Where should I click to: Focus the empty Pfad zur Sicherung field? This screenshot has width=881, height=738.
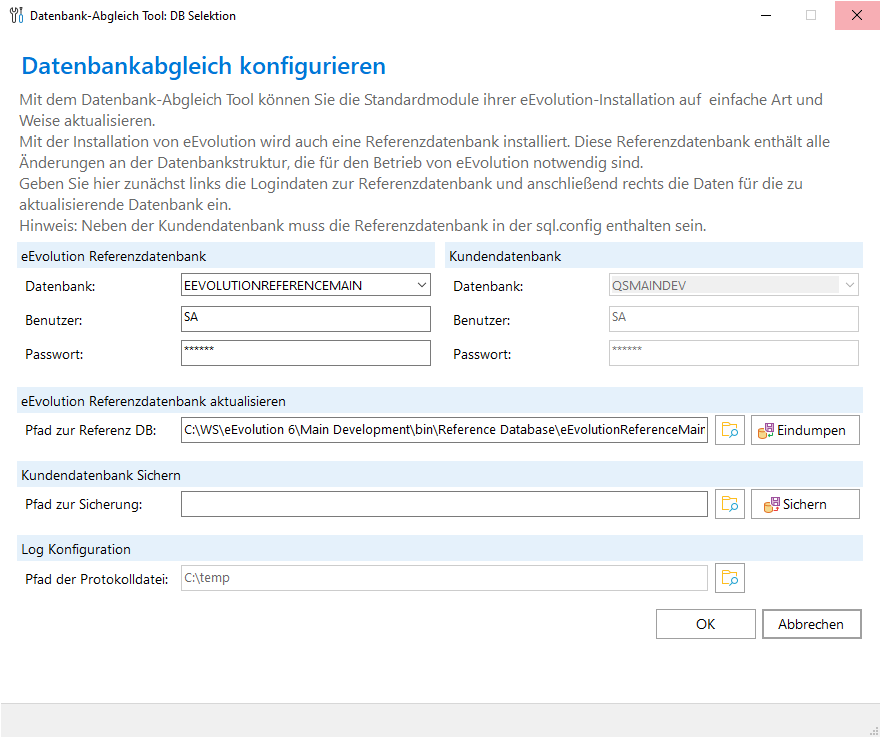[x=444, y=504]
